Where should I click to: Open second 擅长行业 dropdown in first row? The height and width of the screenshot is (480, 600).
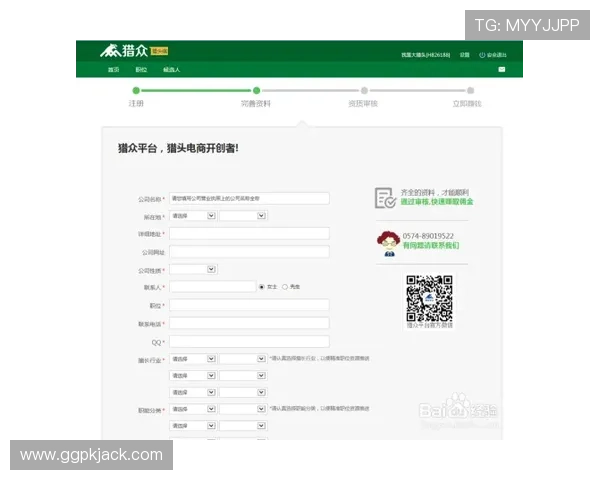(243, 359)
